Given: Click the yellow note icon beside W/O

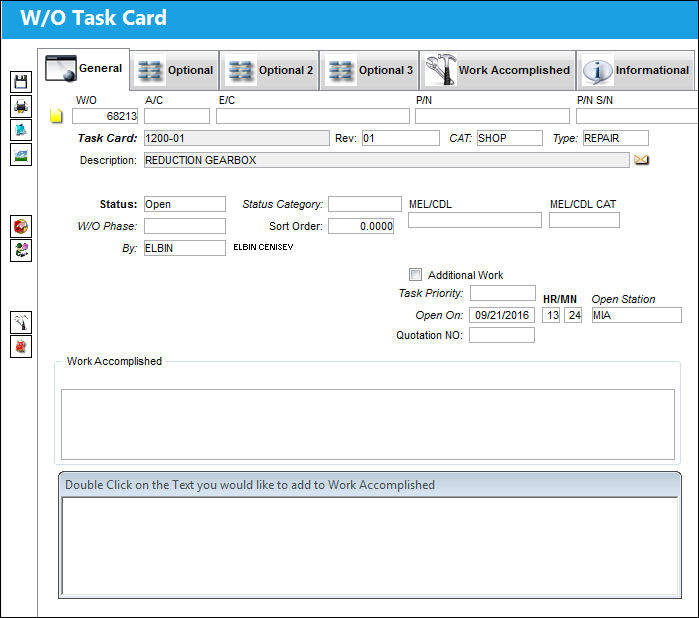Looking at the screenshot, I should [56, 116].
